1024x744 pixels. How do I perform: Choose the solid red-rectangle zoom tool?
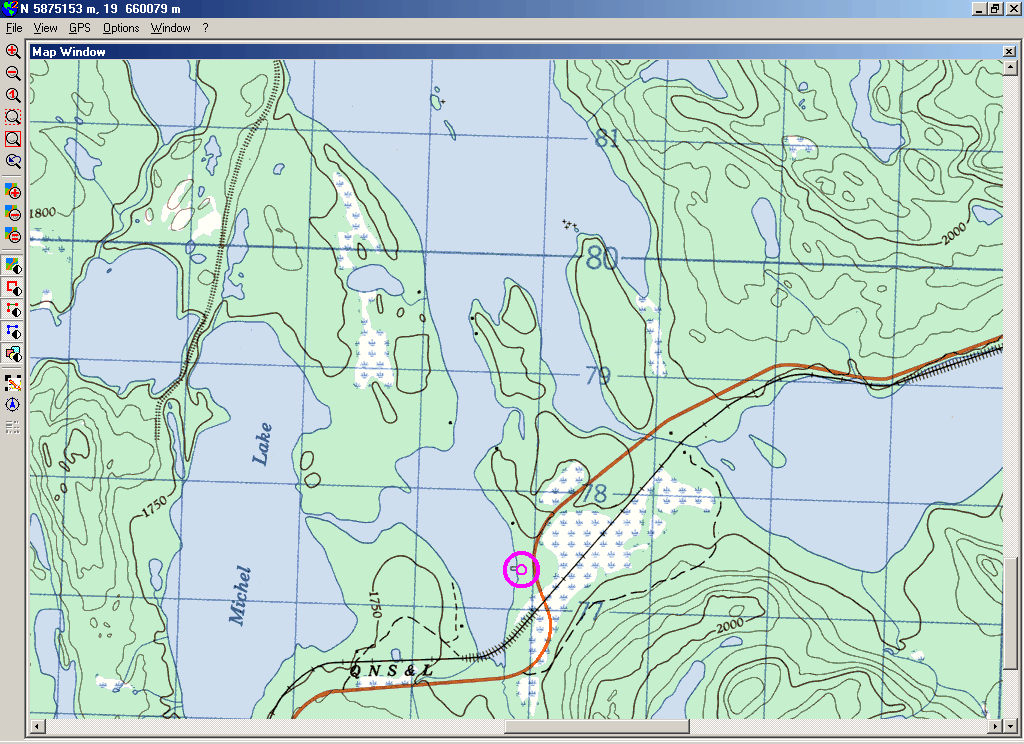click(x=13, y=139)
